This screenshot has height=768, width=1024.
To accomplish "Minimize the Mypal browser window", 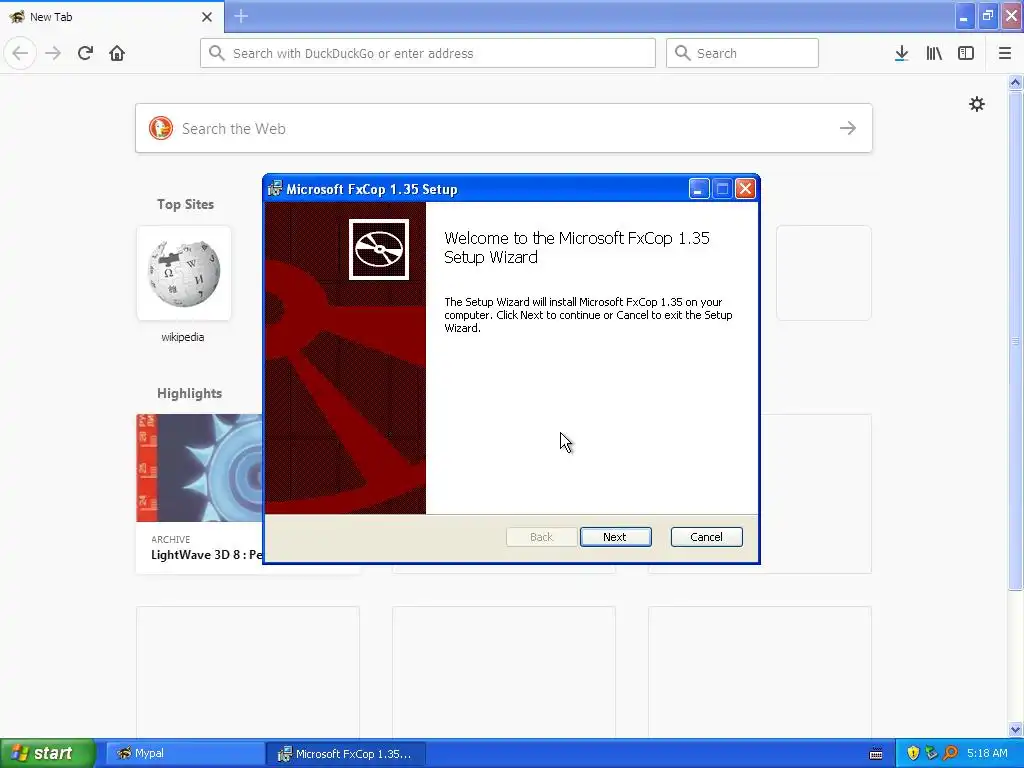I will (x=964, y=16).
